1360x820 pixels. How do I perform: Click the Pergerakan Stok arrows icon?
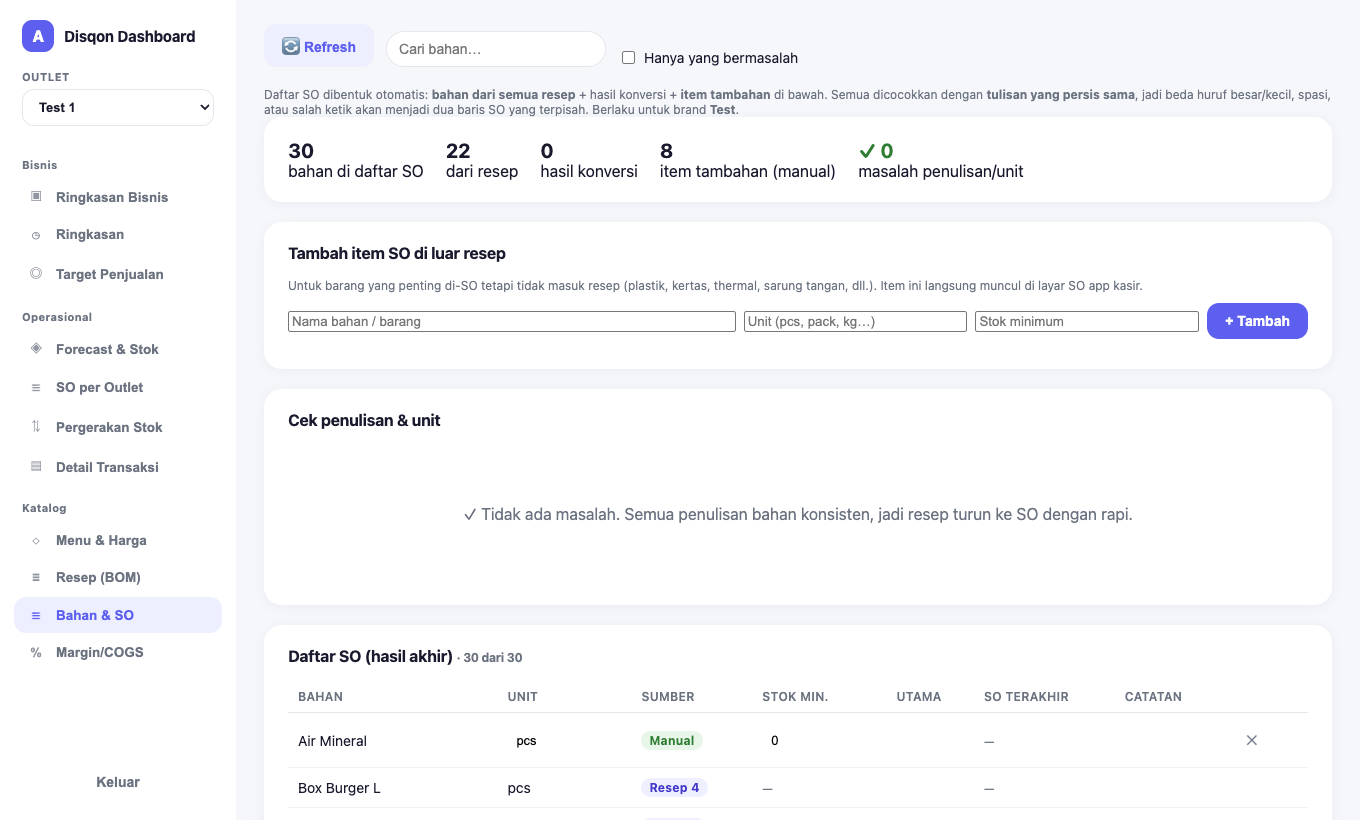point(36,426)
